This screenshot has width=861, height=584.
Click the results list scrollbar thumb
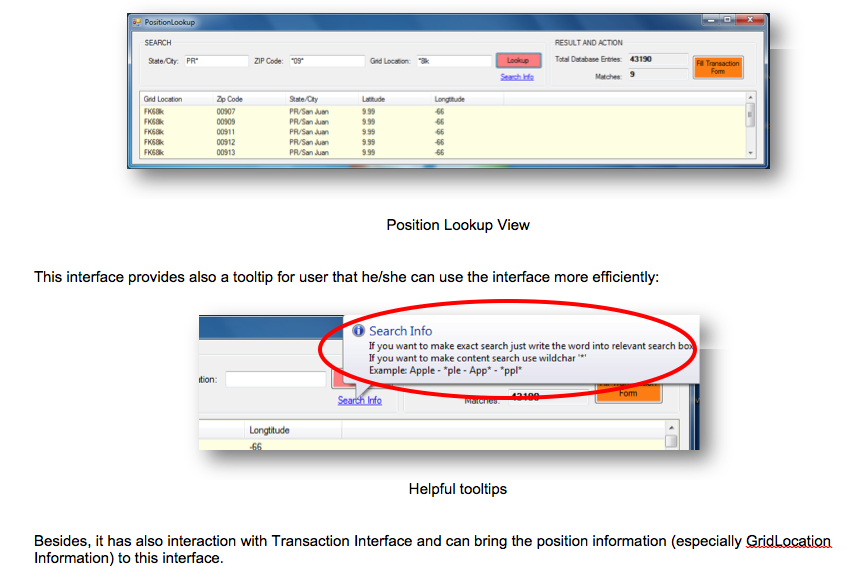click(x=750, y=114)
